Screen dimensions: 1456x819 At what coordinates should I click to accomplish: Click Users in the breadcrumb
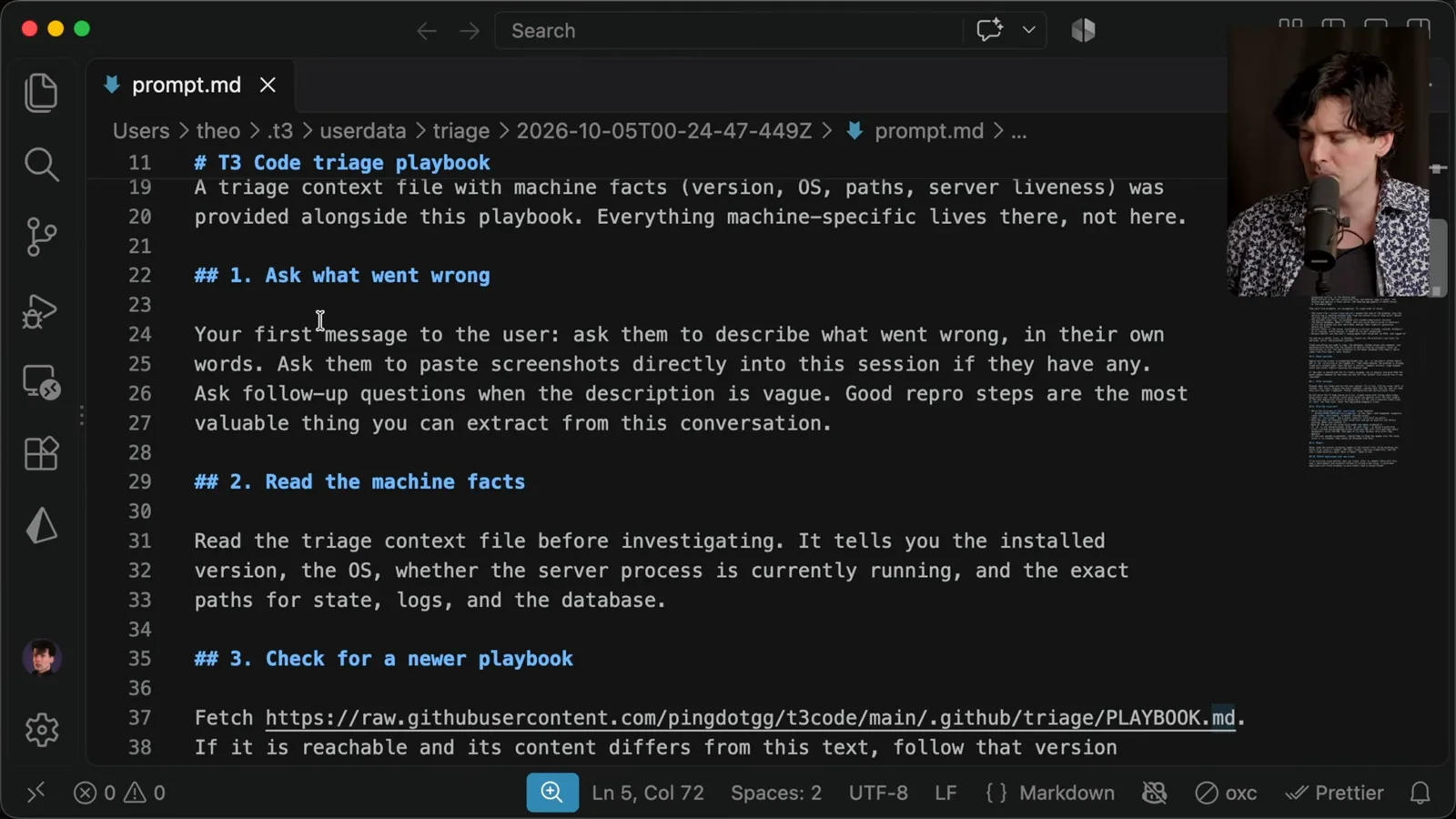tap(141, 131)
